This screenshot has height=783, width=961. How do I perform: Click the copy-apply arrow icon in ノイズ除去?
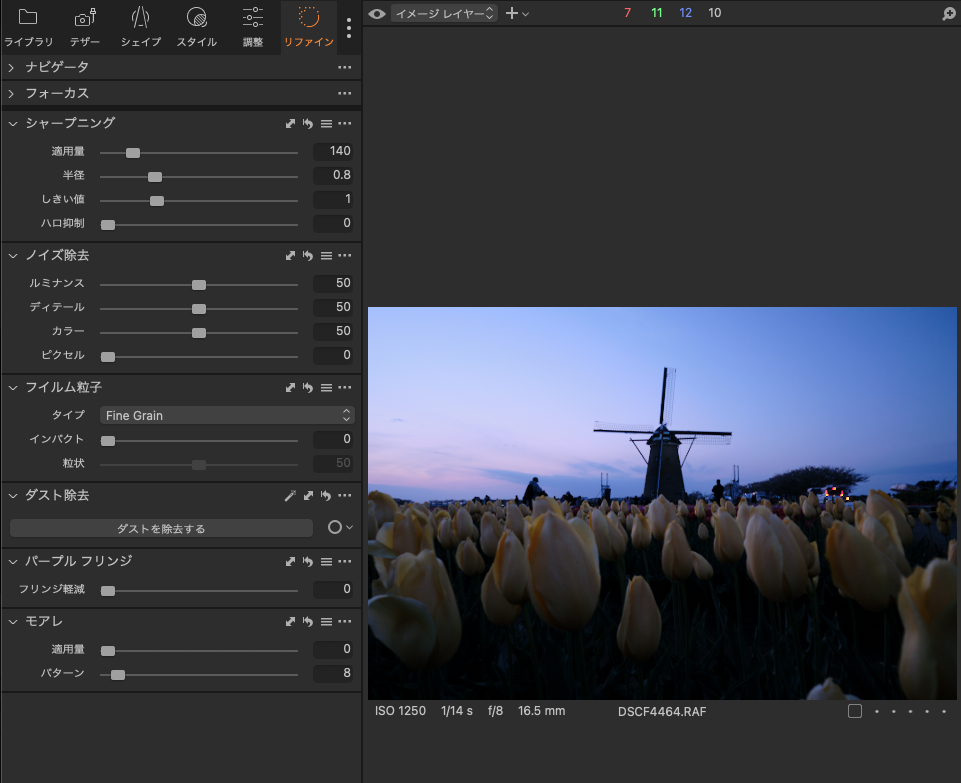[x=290, y=256]
